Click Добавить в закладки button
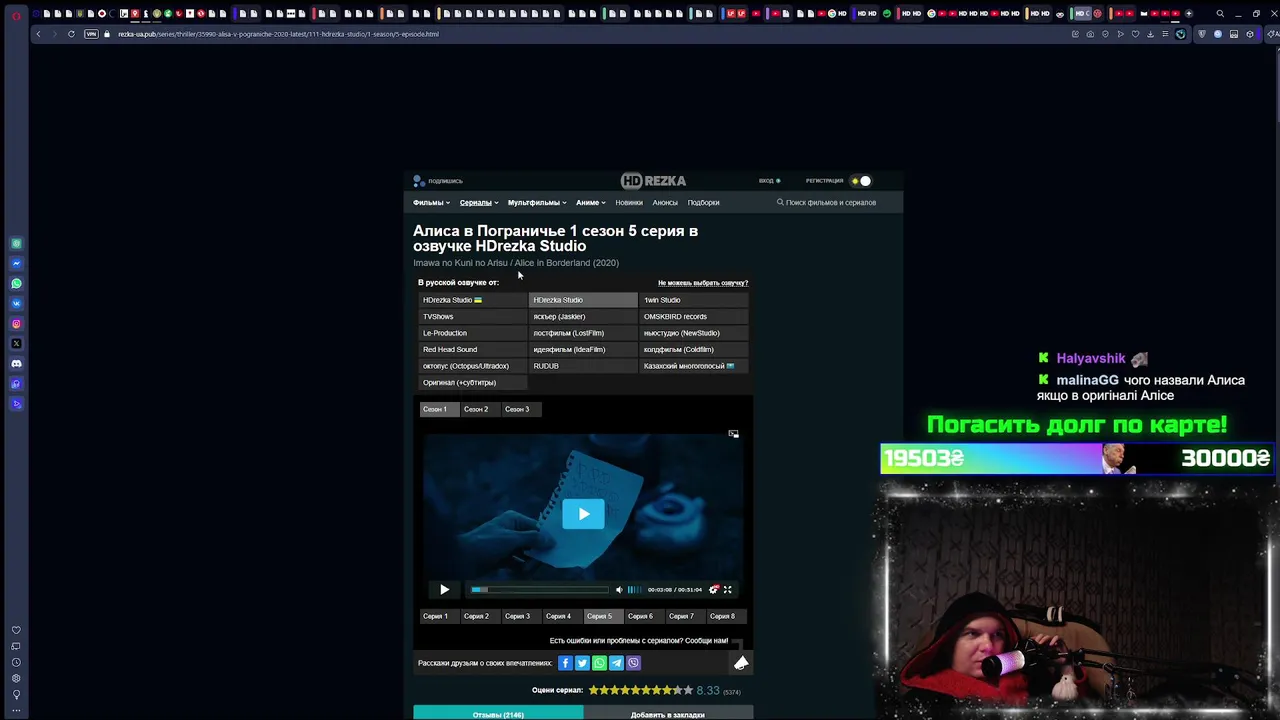Viewport: 1280px width, 720px height. point(668,714)
